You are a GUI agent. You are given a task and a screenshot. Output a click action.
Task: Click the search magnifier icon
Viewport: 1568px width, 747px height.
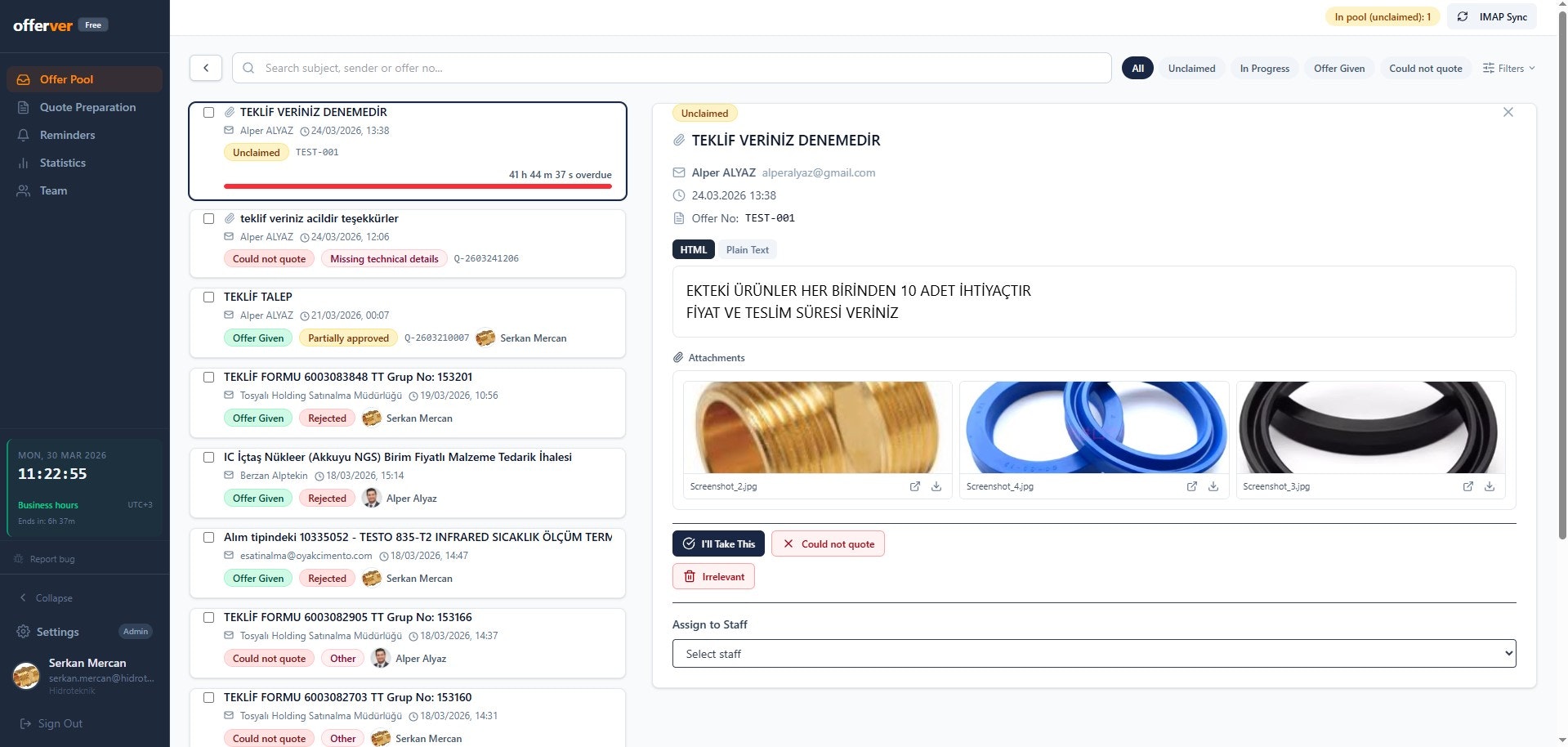point(248,68)
